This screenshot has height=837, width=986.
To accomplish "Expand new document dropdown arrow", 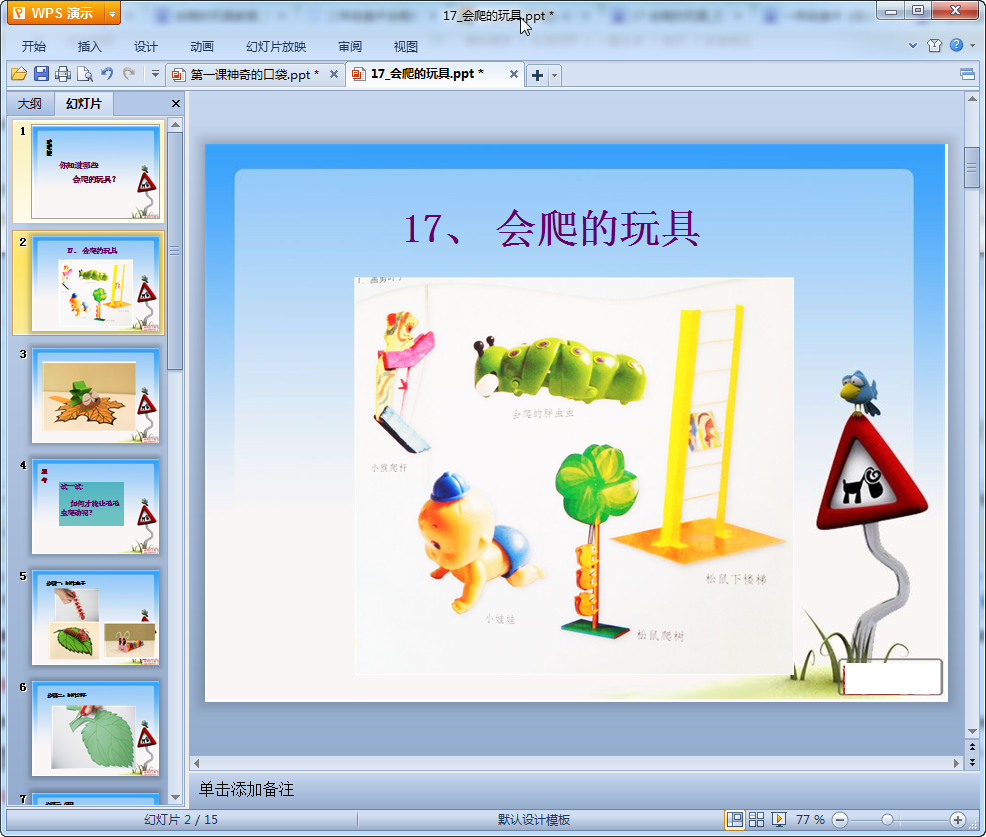I will tap(555, 75).
